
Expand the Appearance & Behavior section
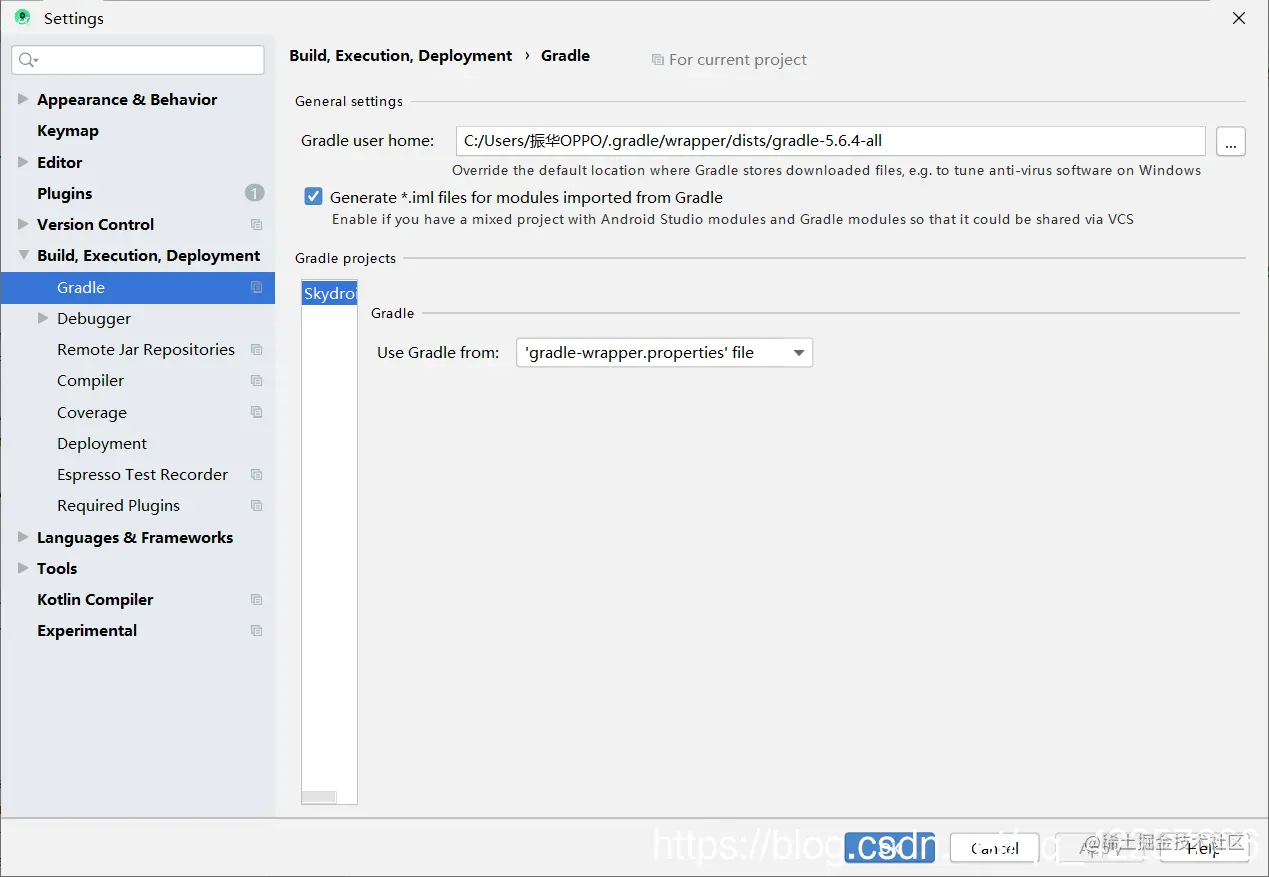pos(23,99)
